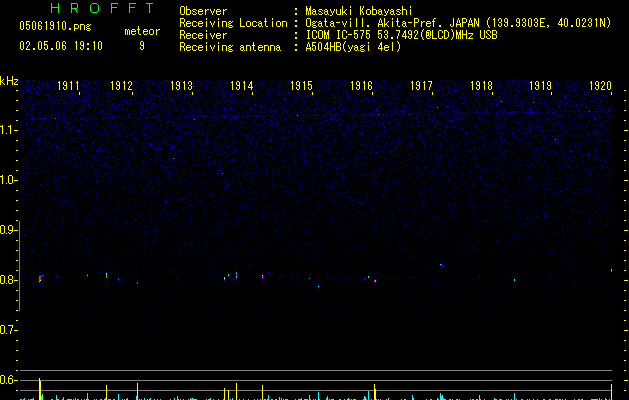The height and width of the screenshot is (400, 629).
Task: Click the Receiving Location label
Action: coord(233,23)
